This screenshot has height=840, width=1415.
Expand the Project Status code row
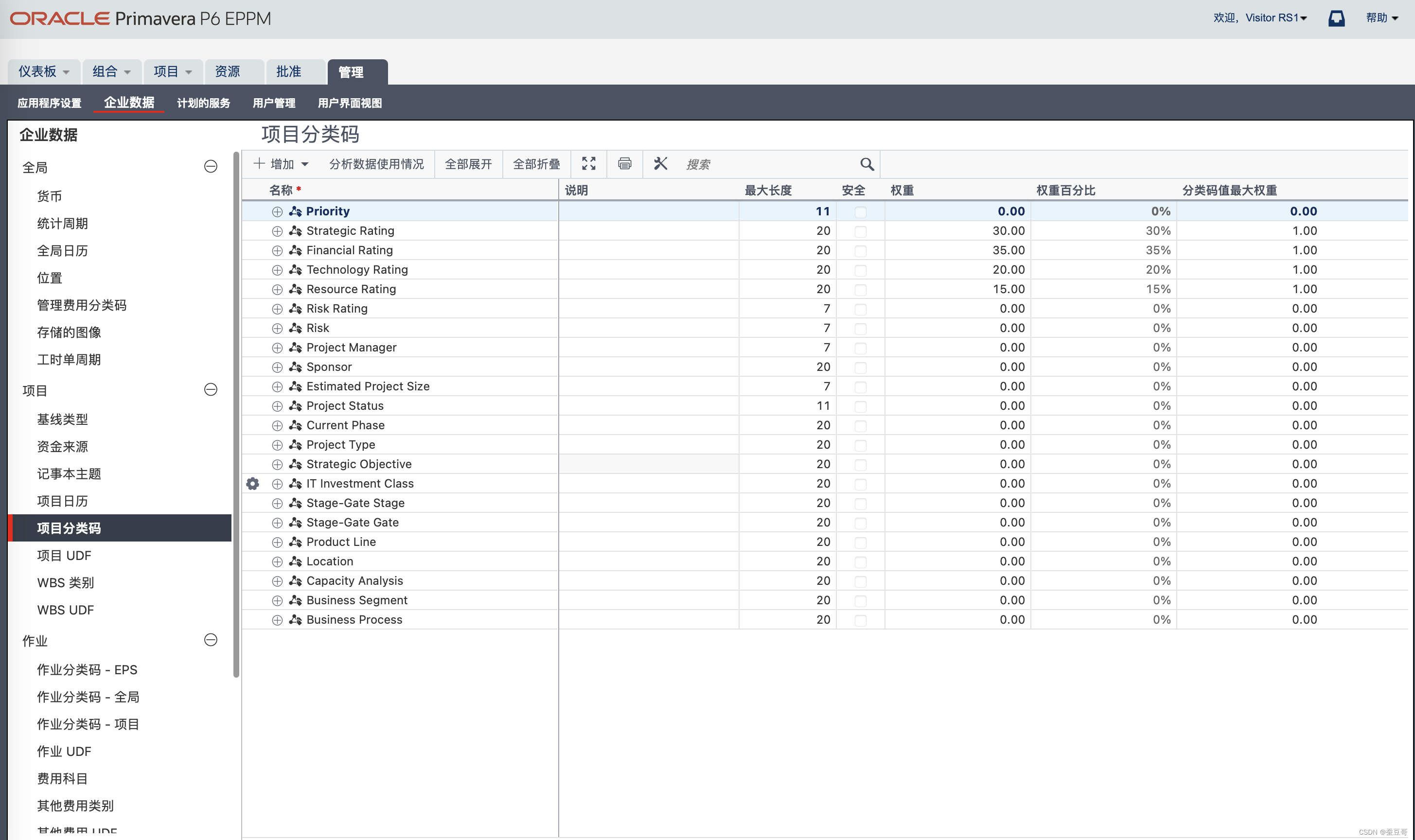coord(277,406)
